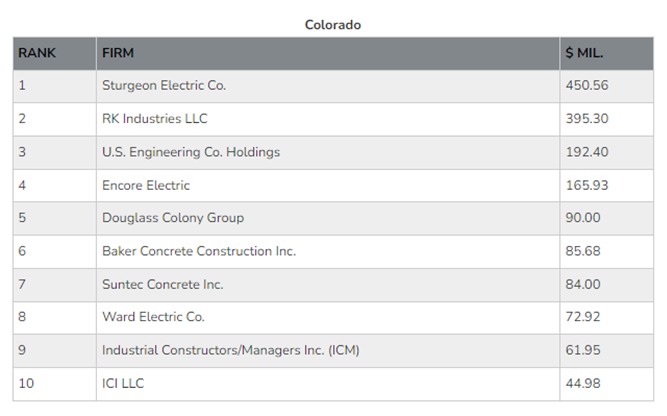Select the Suntec Concrete Inc. cell
Viewport: 667px width, 416px height.
[163, 284]
